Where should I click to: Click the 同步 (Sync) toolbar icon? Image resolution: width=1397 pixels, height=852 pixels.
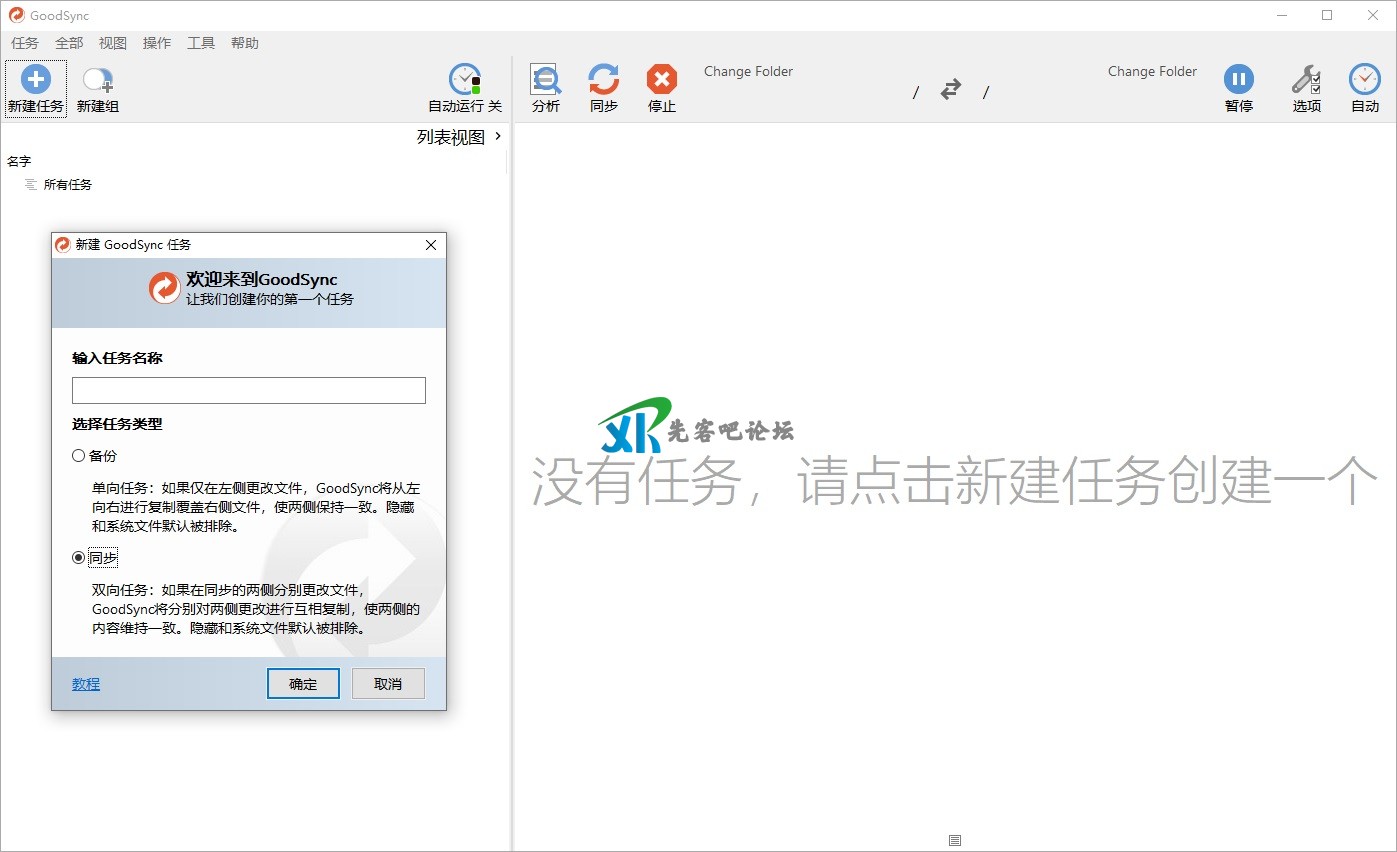(x=603, y=80)
